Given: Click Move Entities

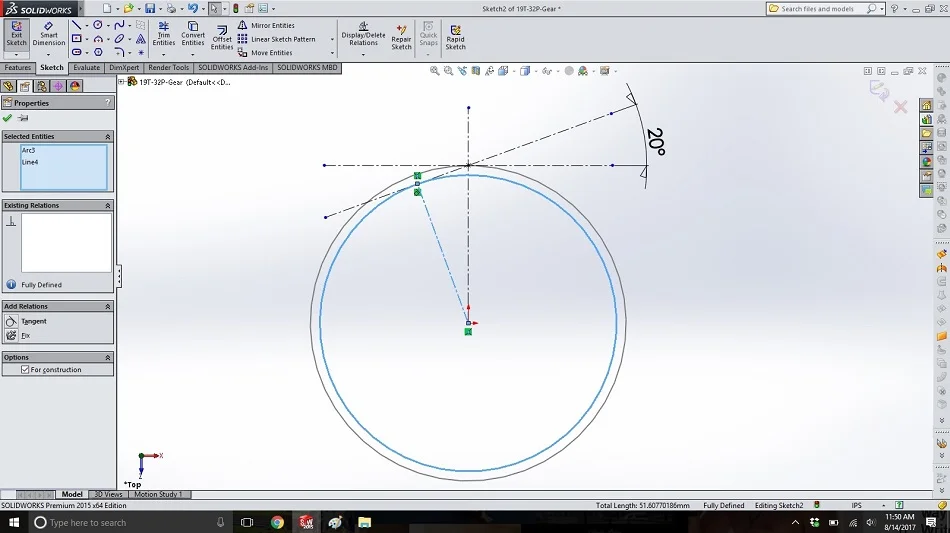Looking at the screenshot, I should point(265,53).
